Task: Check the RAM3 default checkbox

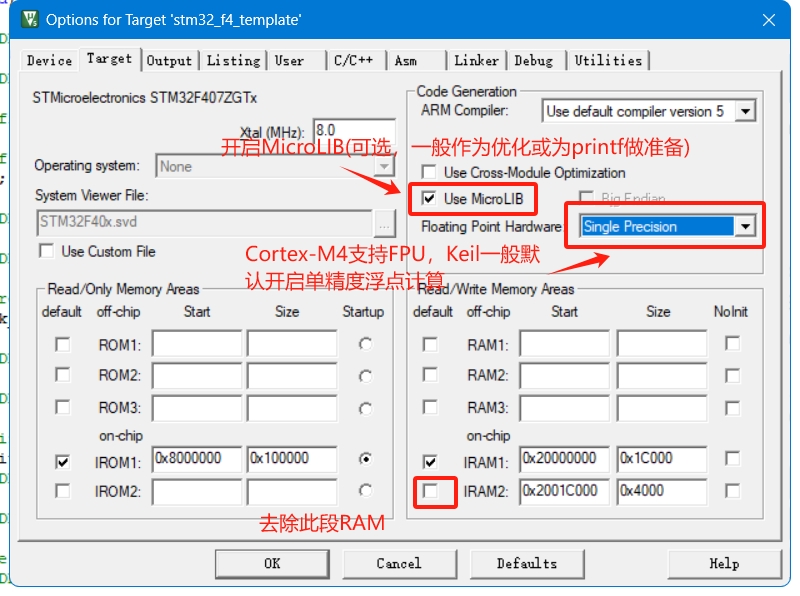Action: click(x=430, y=407)
